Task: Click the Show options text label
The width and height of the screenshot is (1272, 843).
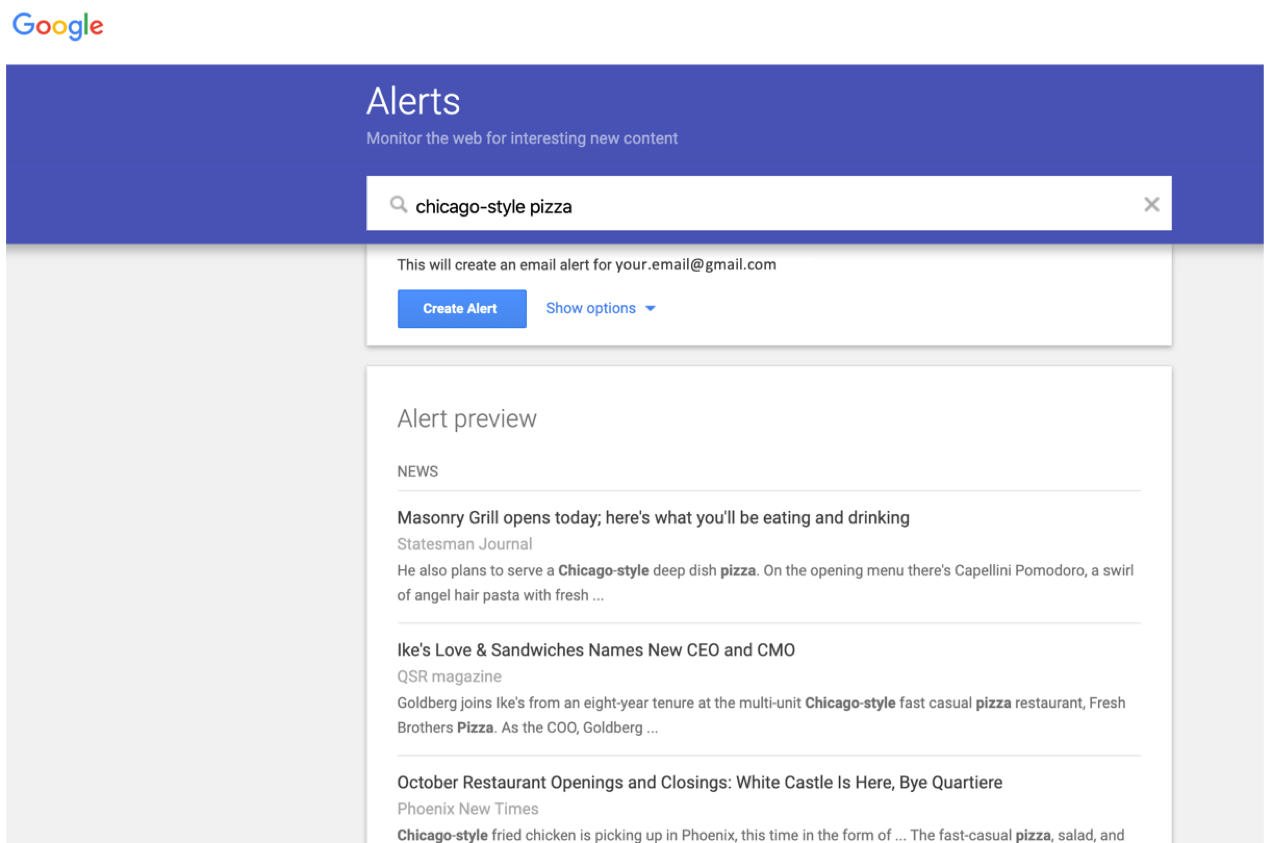Action: 590,308
